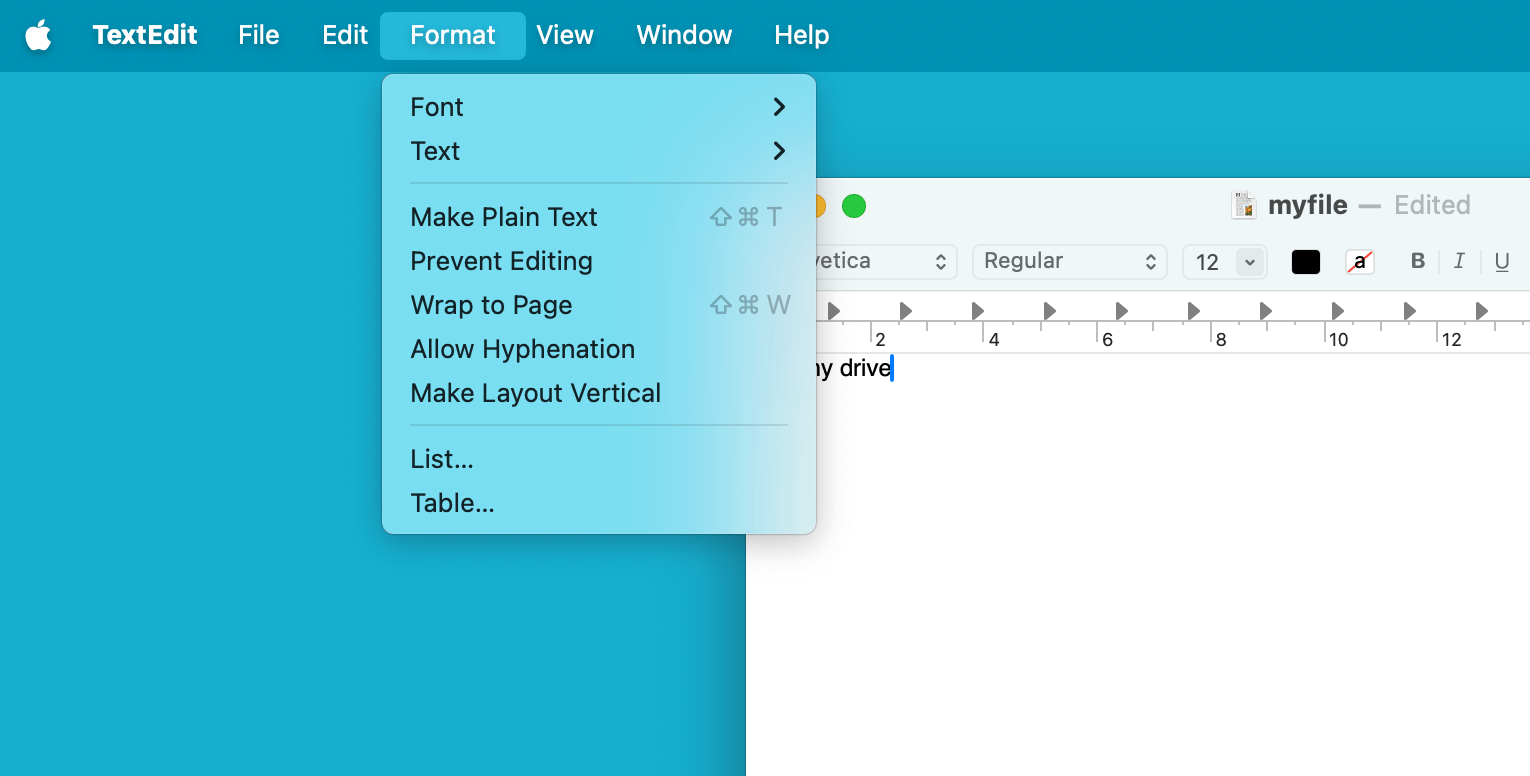Click the myfile document proxy icon
Image resolution: width=1530 pixels, height=776 pixels.
1244,205
